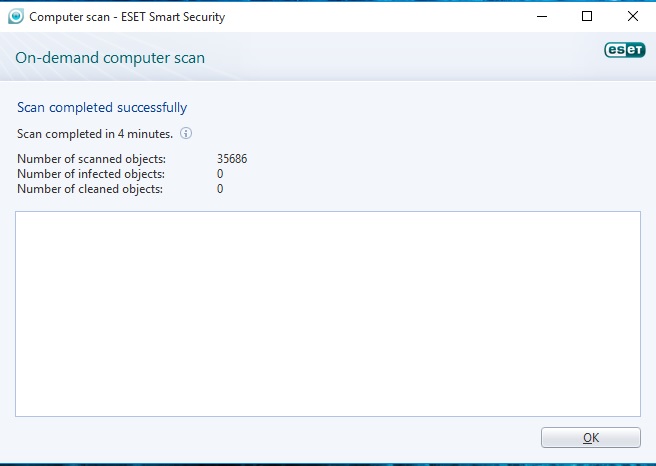Click the cleaned objects count of 0

(x=220, y=189)
